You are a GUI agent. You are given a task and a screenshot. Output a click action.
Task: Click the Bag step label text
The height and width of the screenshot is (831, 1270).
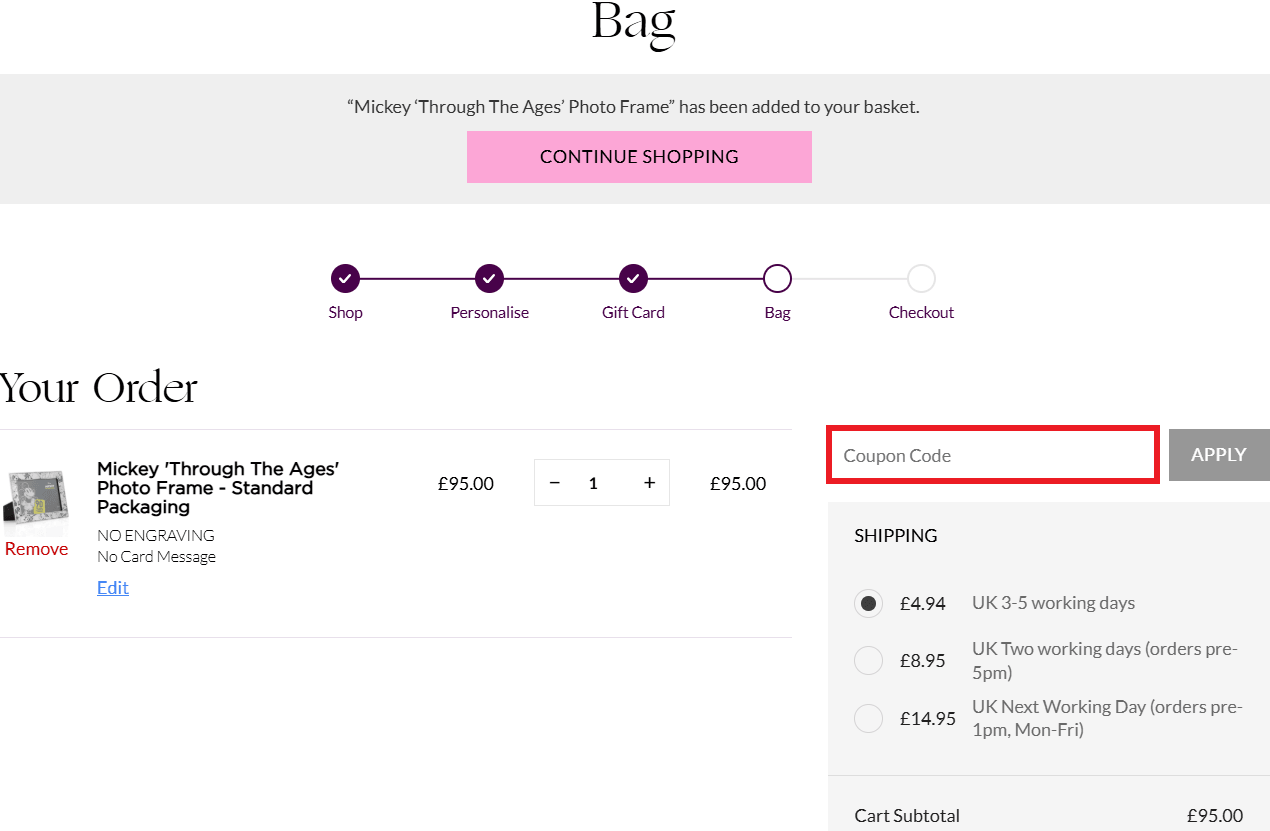pos(777,312)
